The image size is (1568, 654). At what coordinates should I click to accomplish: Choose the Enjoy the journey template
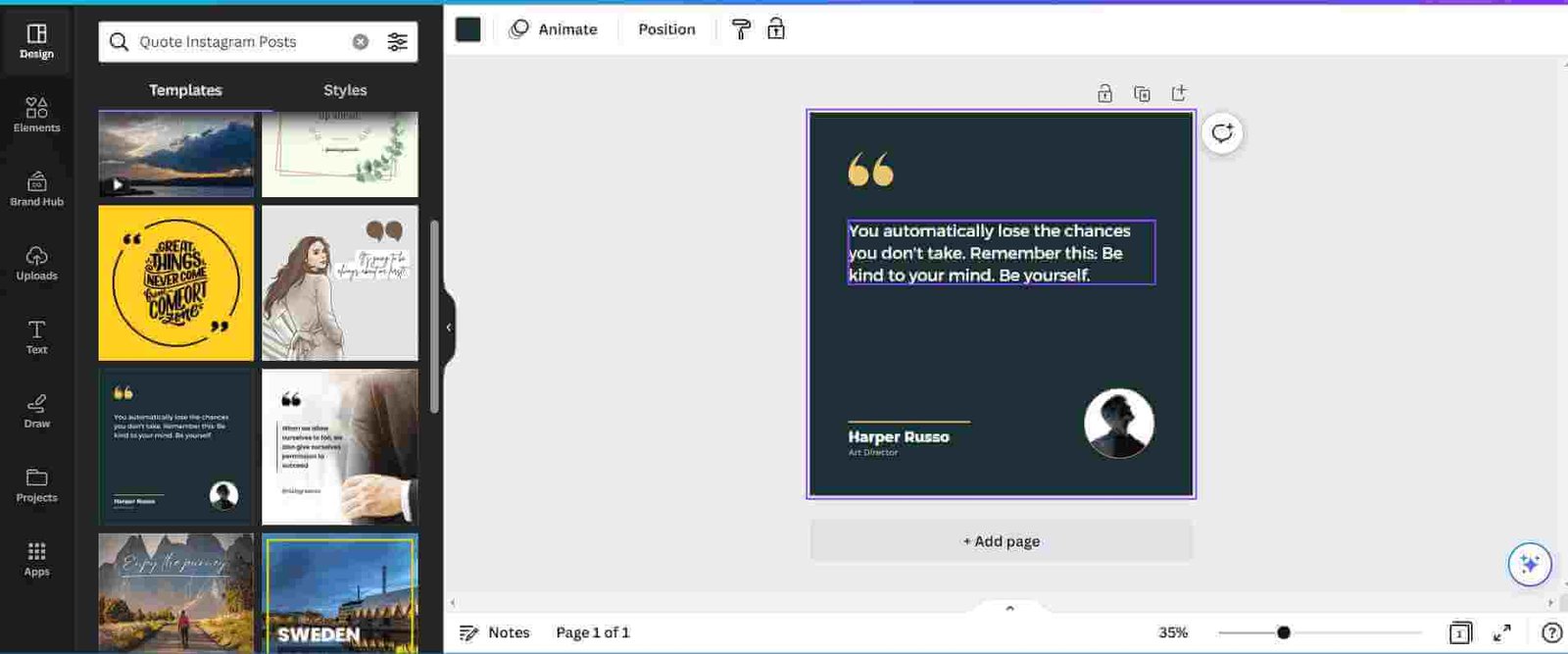point(176,593)
